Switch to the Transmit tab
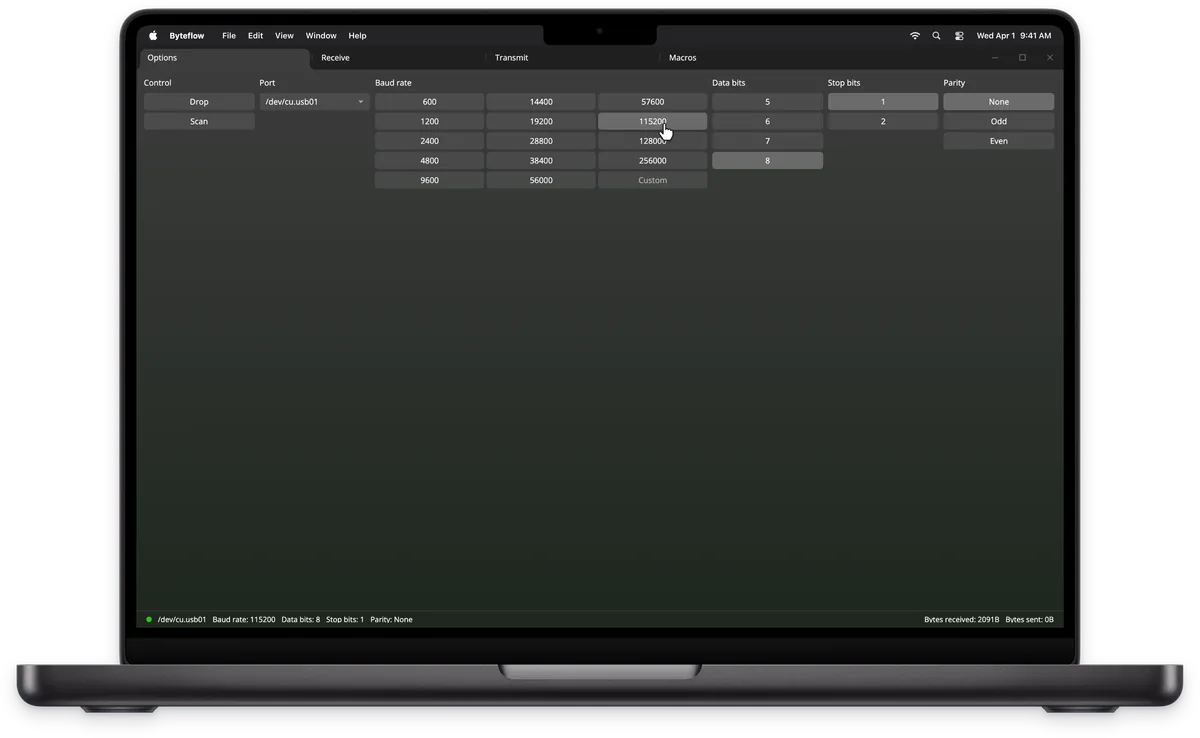 click(x=572, y=58)
